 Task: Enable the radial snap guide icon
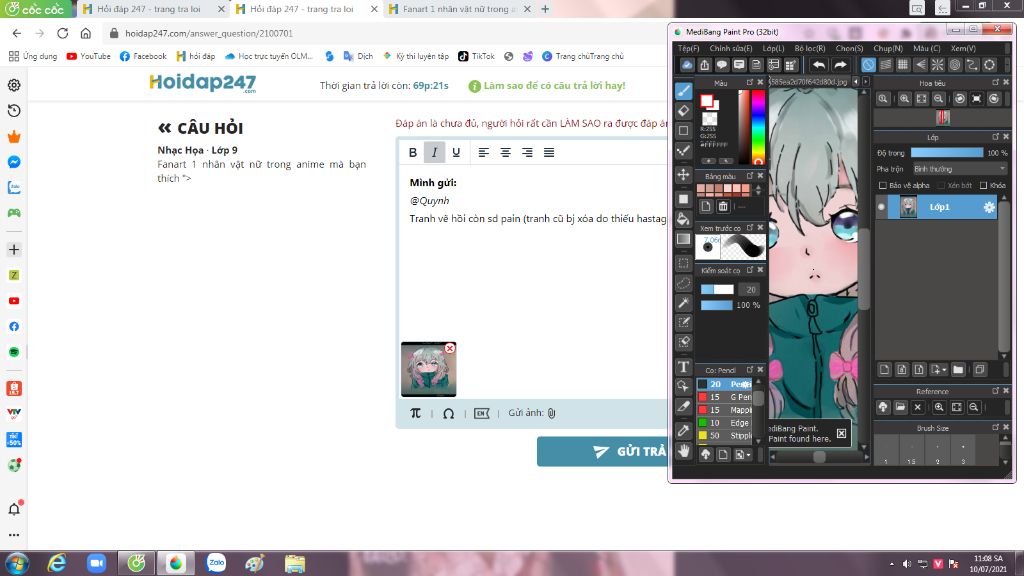pyautogui.click(x=937, y=65)
